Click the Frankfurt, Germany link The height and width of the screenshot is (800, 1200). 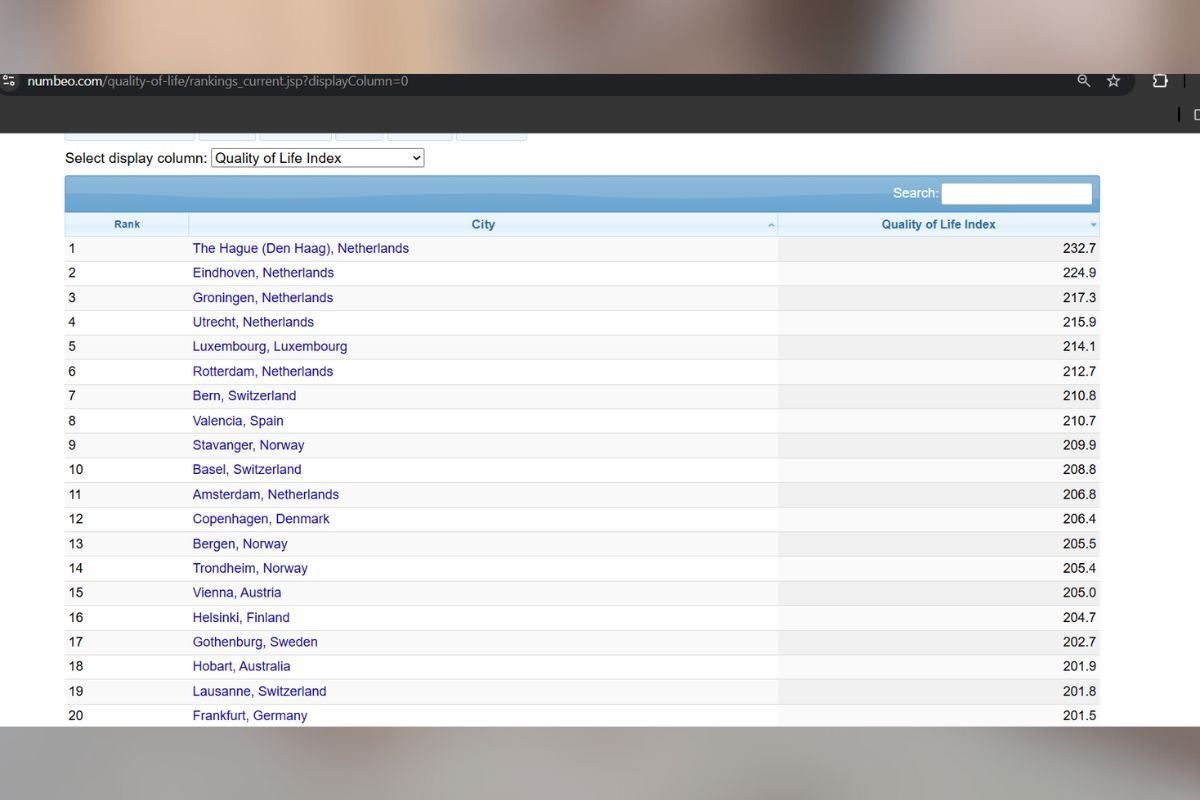[x=250, y=716]
